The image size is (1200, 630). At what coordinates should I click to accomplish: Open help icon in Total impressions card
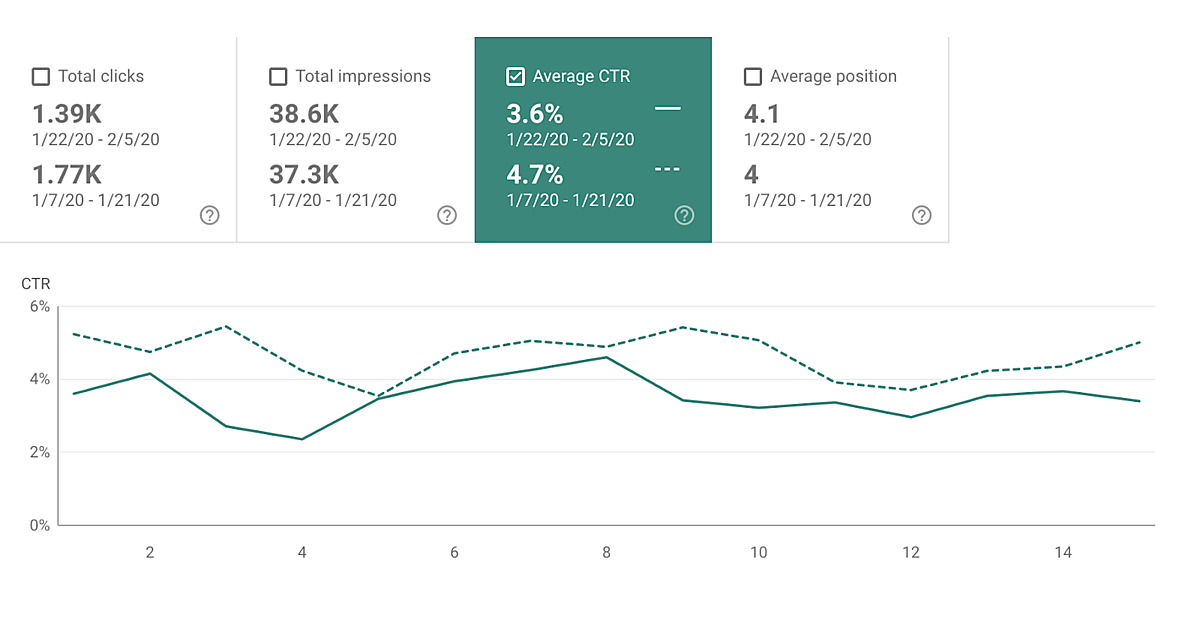[x=447, y=215]
